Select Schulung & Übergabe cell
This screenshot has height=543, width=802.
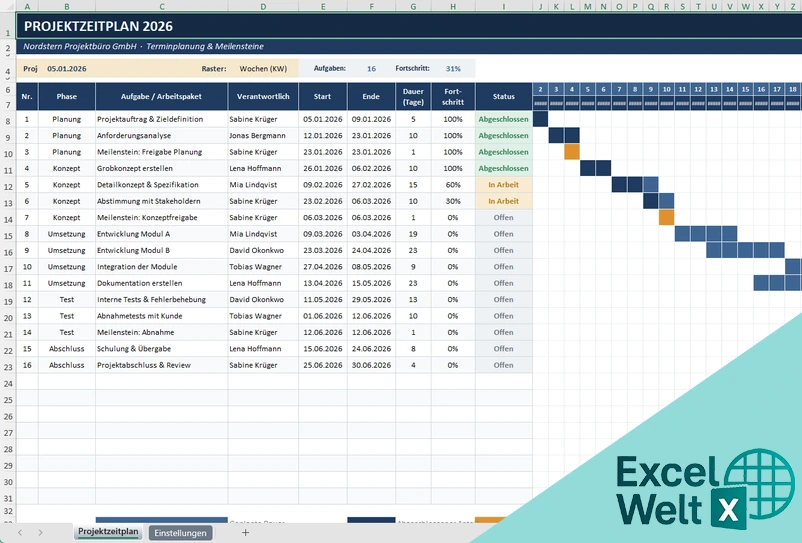tap(162, 348)
